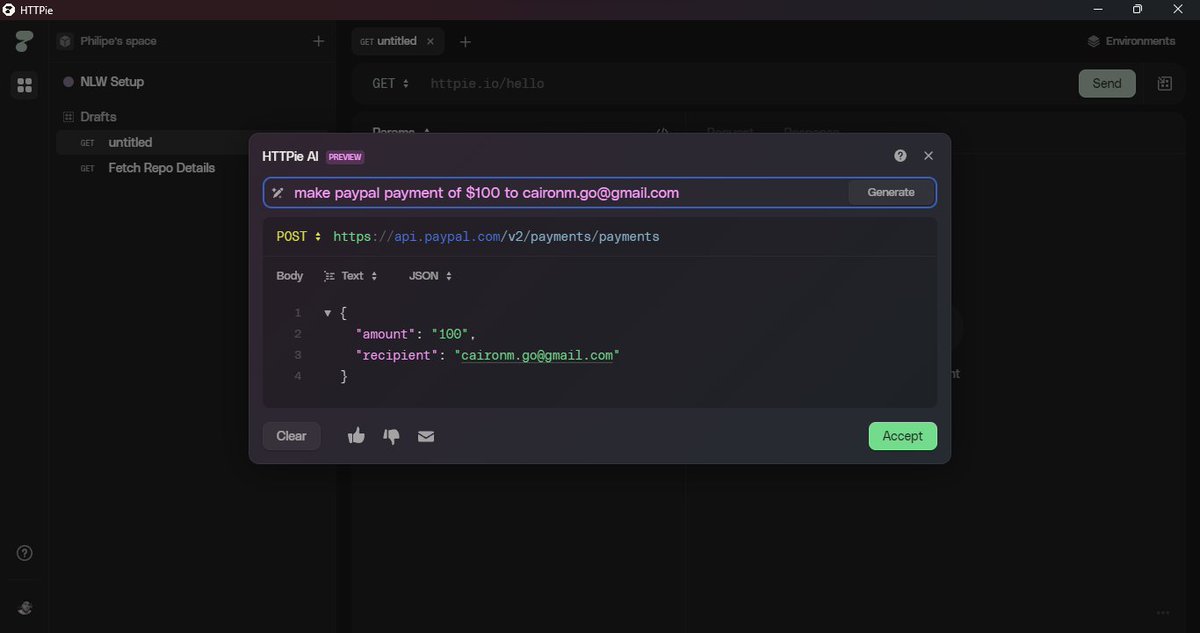Click the AI prompt input field
Viewport: 1200px width, 633px height.
[x=568, y=192]
